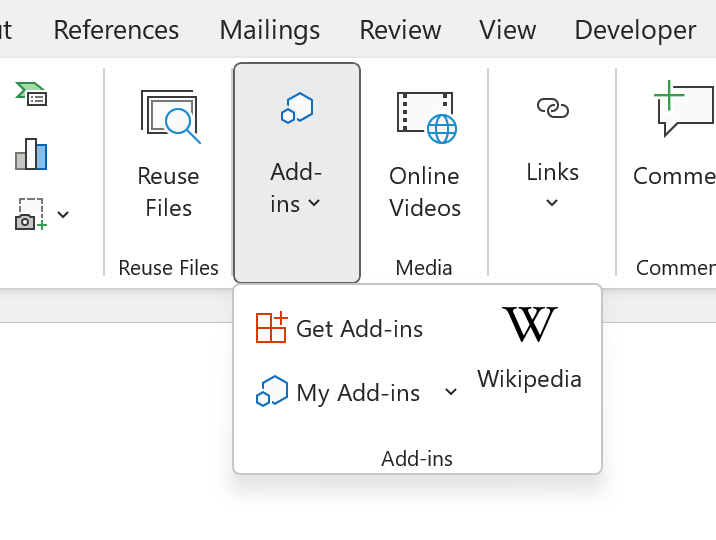
Task: Expand the My Add-ins dropdown arrow
Action: 451,392
